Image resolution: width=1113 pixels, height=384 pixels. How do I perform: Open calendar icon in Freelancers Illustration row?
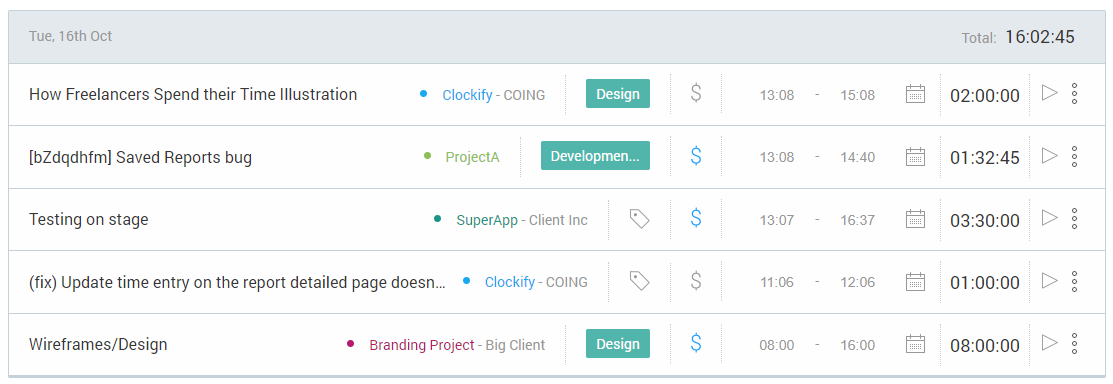pos(916,94)
